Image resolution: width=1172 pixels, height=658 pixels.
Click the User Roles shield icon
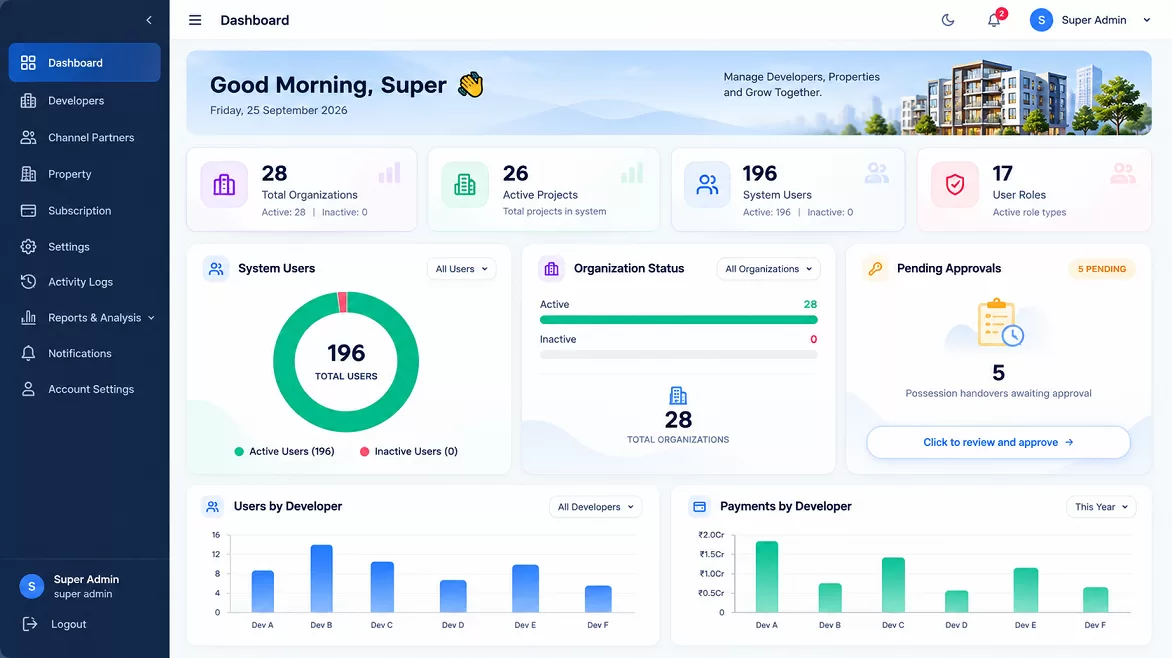click(955, 185)
